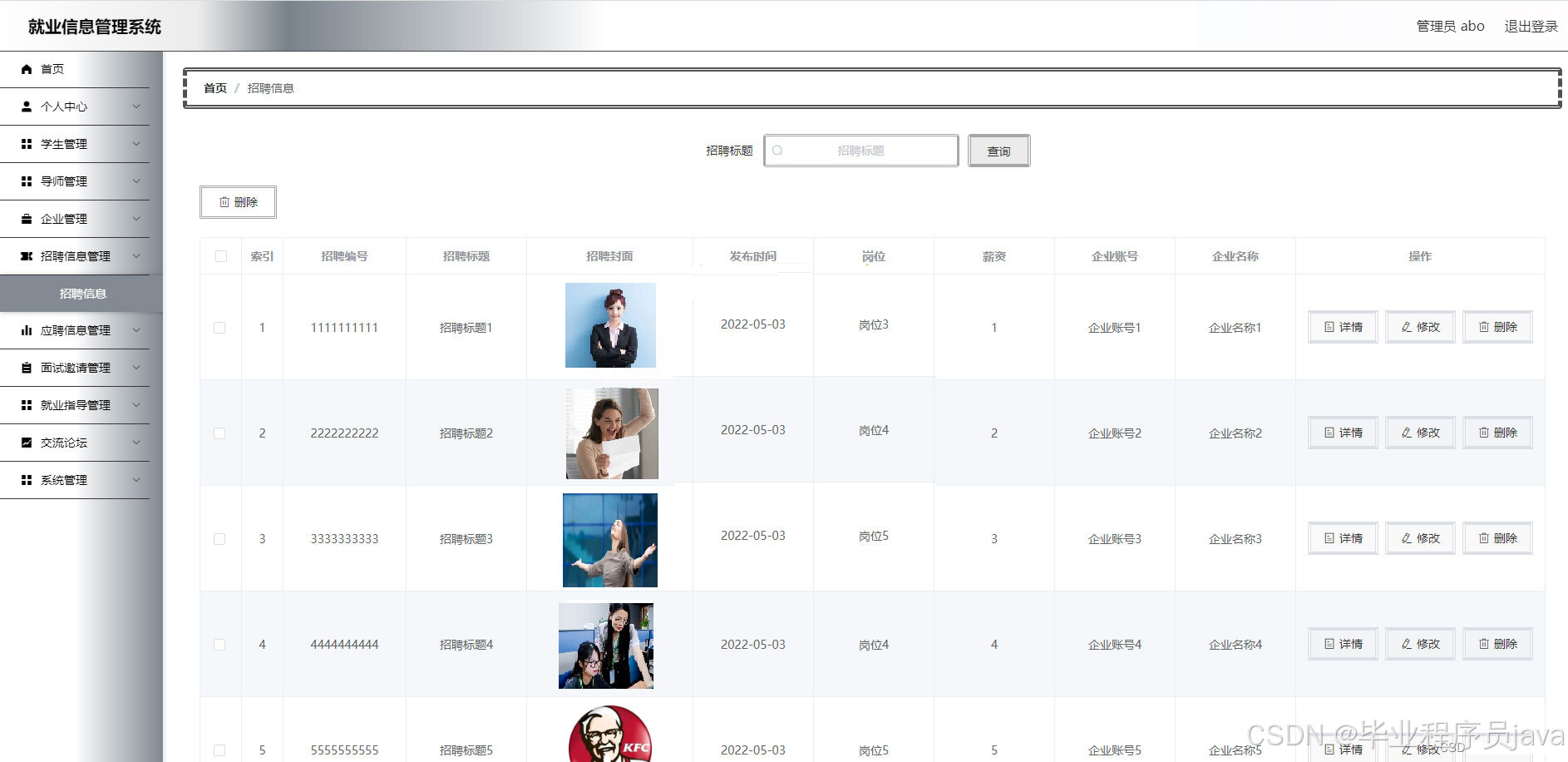Select the 招聘信息 submenu item

[81, 294]
